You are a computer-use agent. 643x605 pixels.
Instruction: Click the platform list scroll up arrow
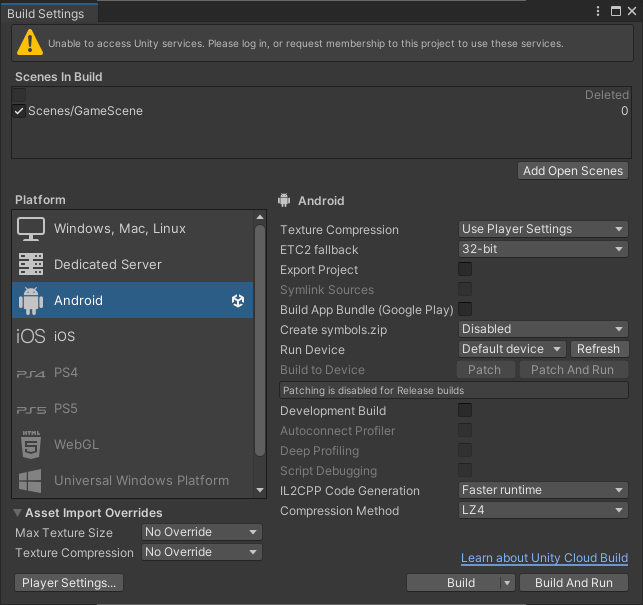[260, 217]
